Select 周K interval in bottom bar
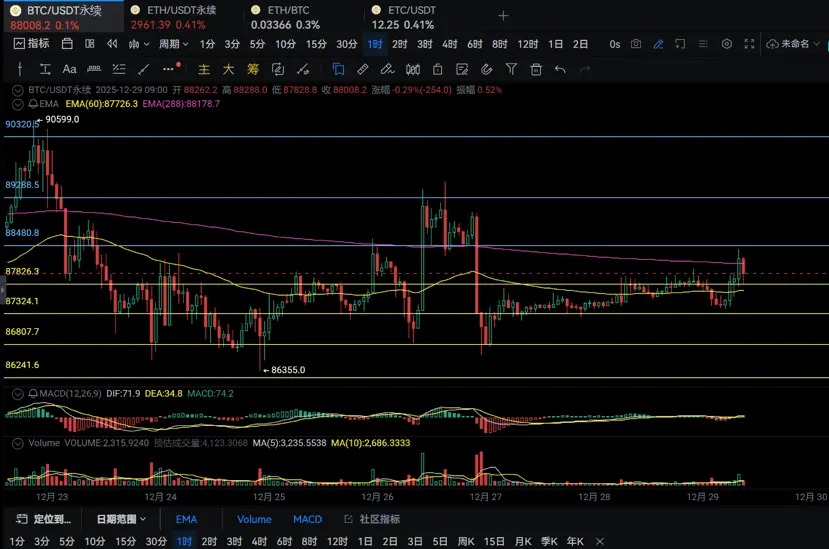The width and height of the screenshot is (829, 549). [x=466, y=542]
